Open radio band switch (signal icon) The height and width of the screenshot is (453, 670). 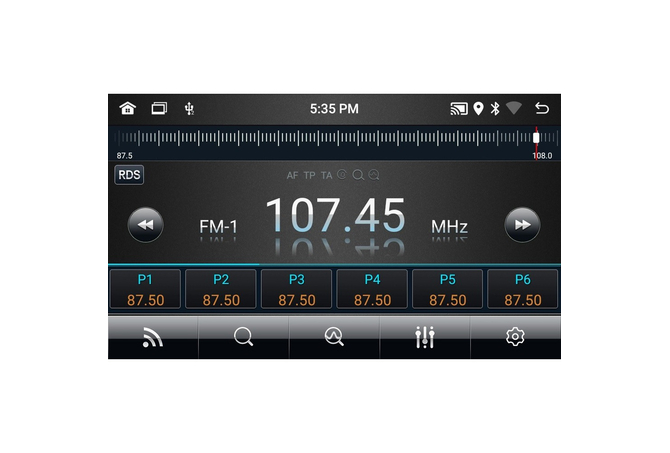tap(153, 338)
